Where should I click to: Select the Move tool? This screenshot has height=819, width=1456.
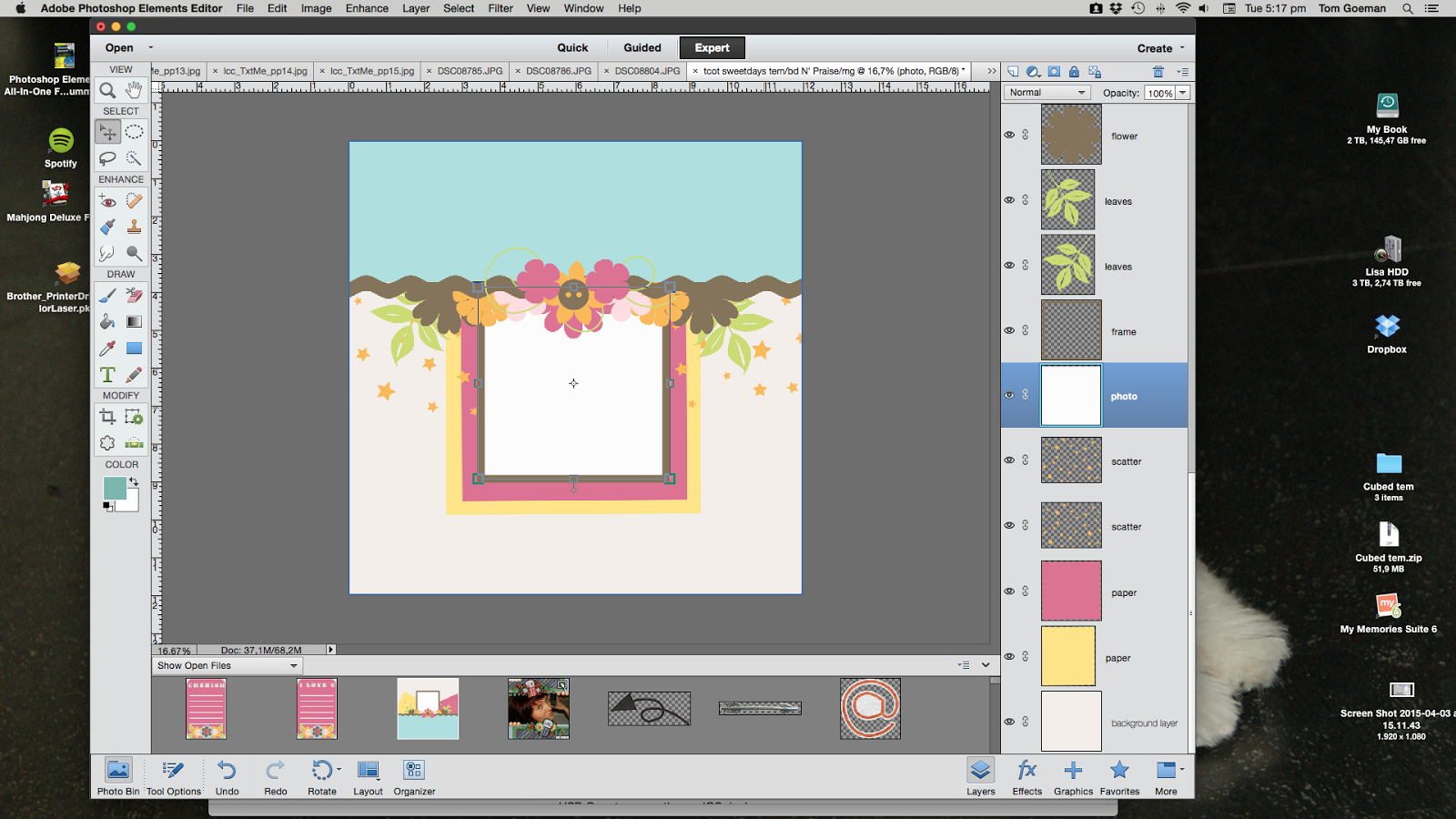107,131
